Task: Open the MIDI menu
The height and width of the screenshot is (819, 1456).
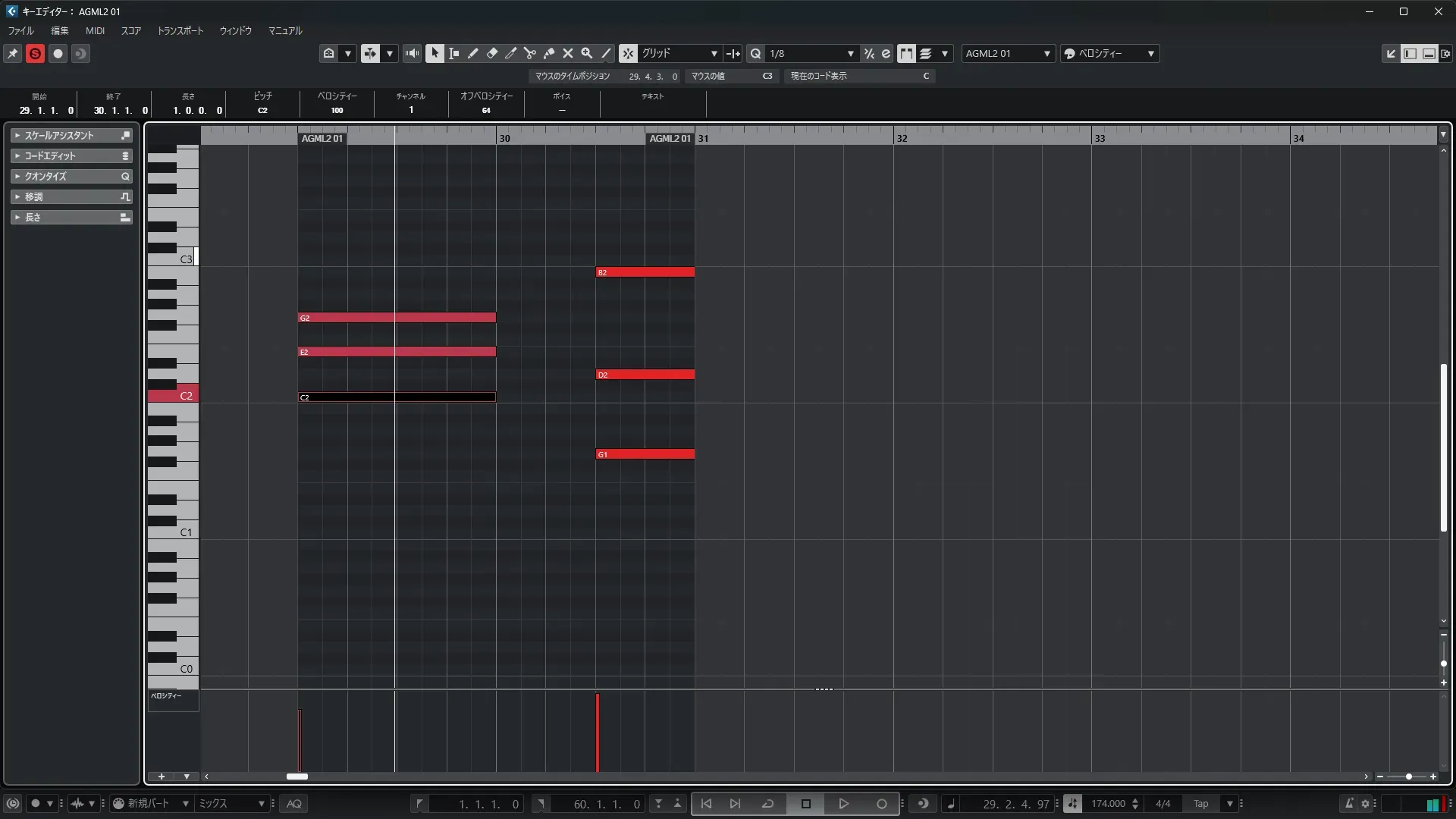Action: click(95, 30)
